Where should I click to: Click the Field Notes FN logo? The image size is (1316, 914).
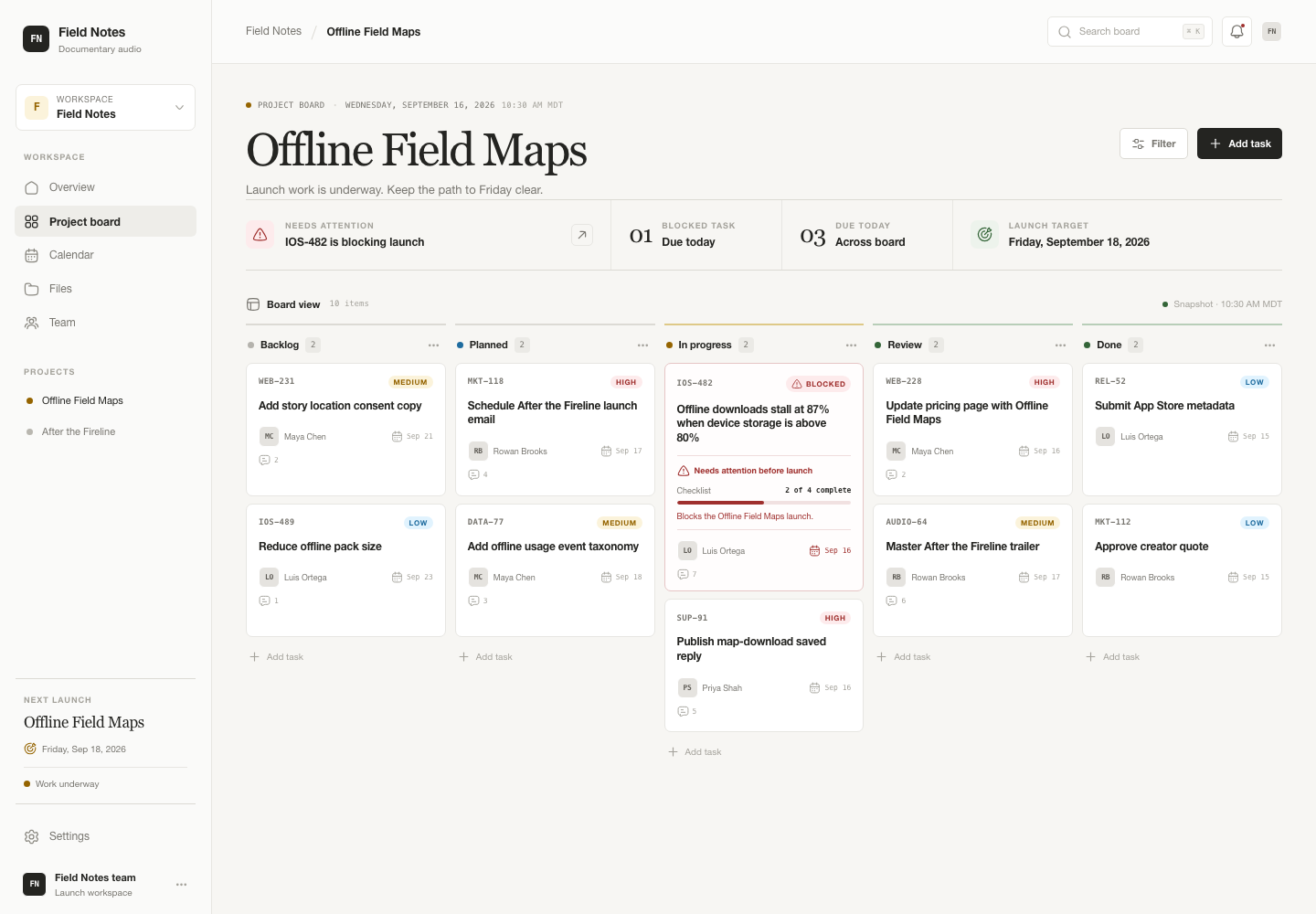point(36,38)
